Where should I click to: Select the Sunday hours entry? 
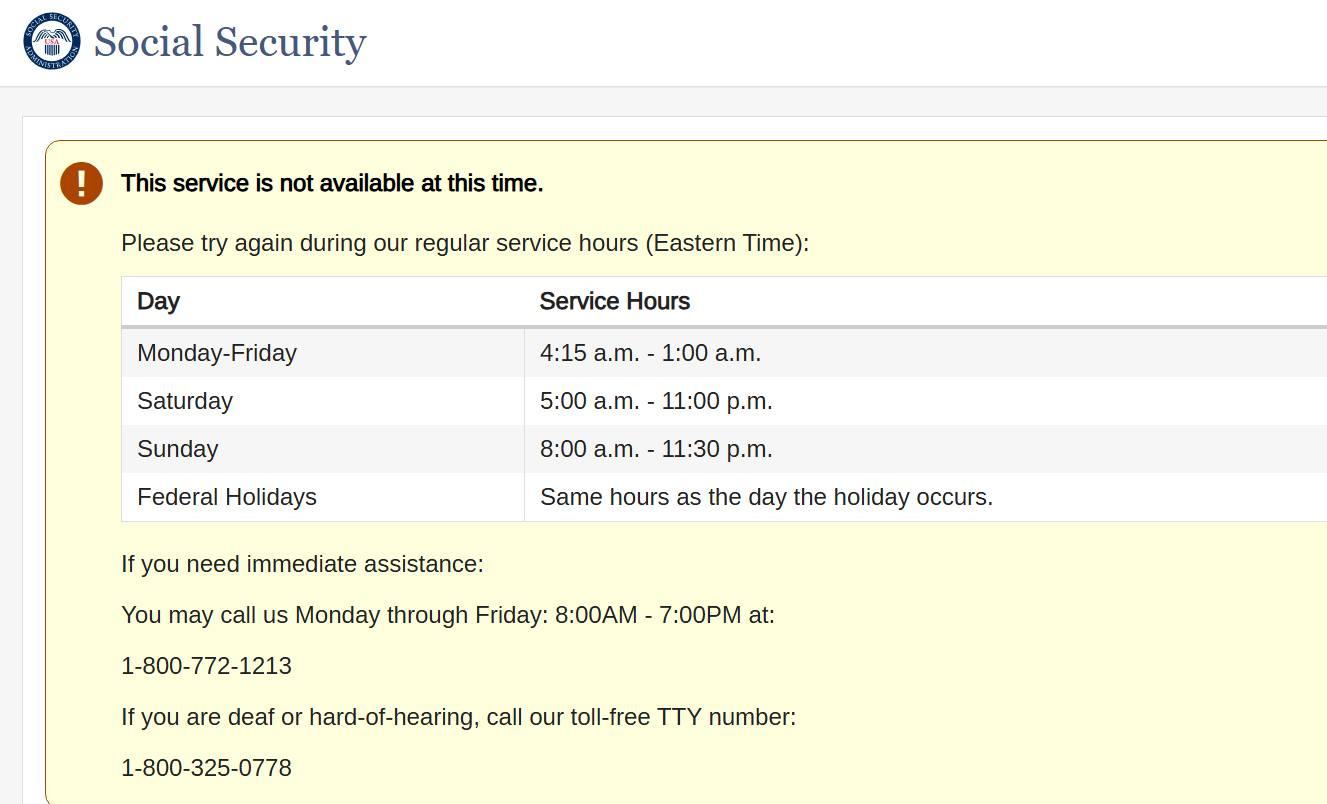pyautogui.click(x=656, y=449)
